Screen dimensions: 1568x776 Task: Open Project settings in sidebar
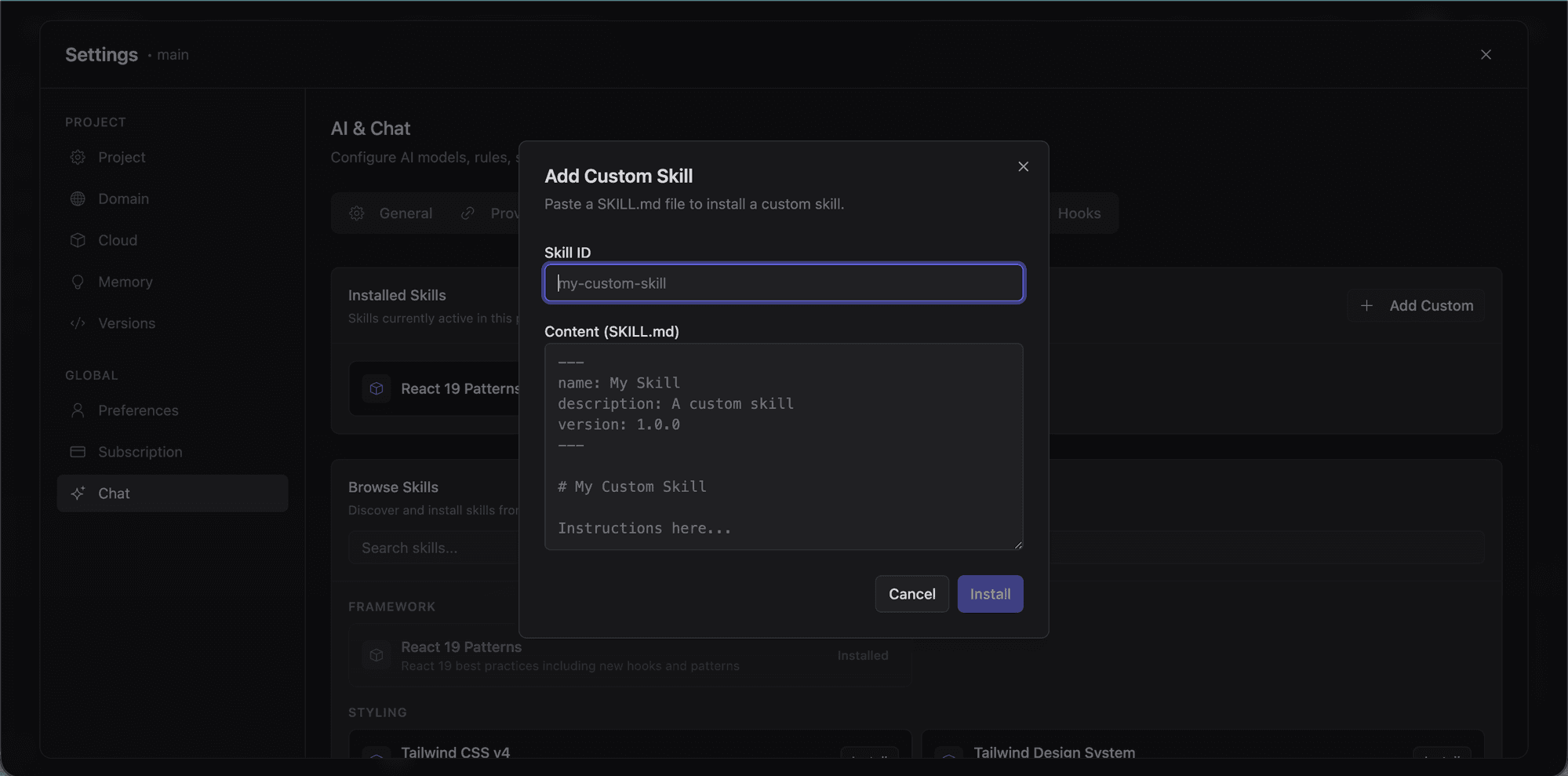pyautogui.click(x=173, y=157)
